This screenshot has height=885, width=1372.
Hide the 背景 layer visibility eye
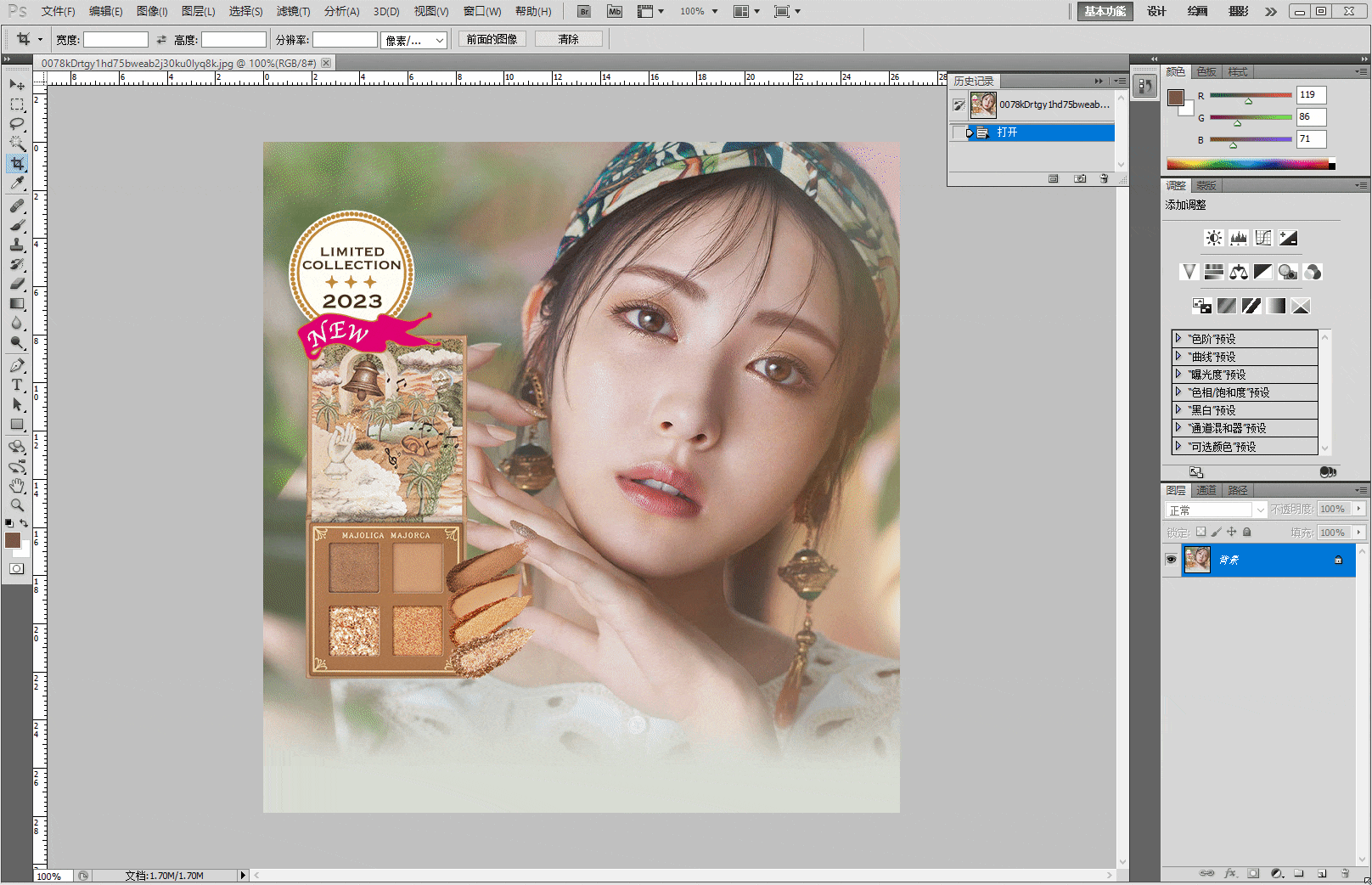pos(1172,560)
